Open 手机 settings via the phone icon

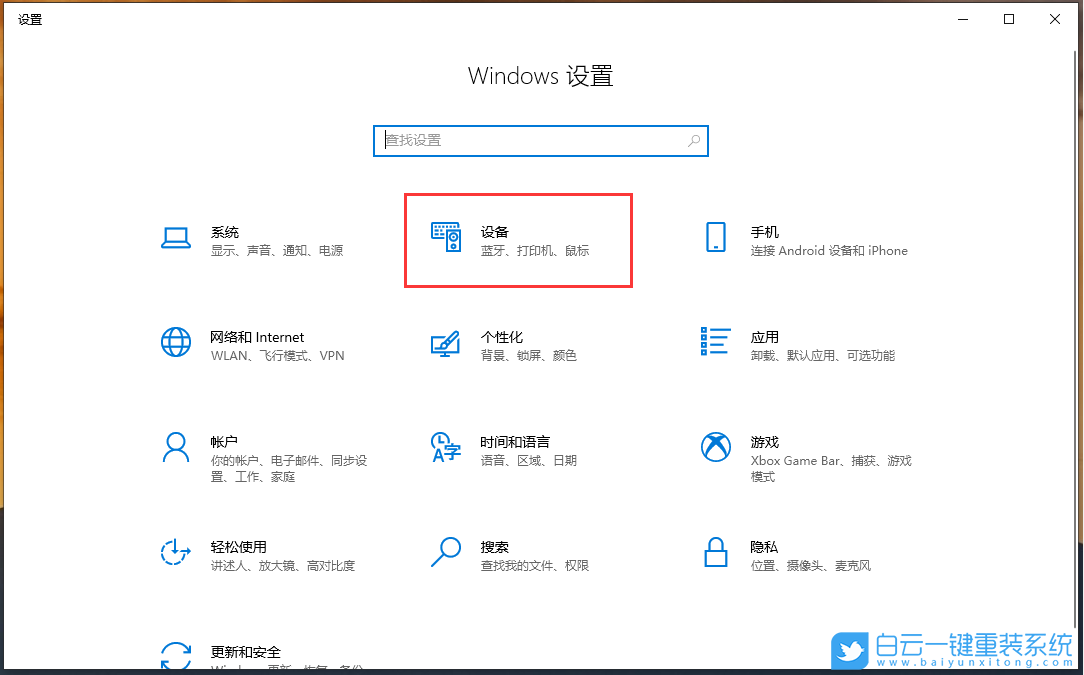click(x=716, y=237)
